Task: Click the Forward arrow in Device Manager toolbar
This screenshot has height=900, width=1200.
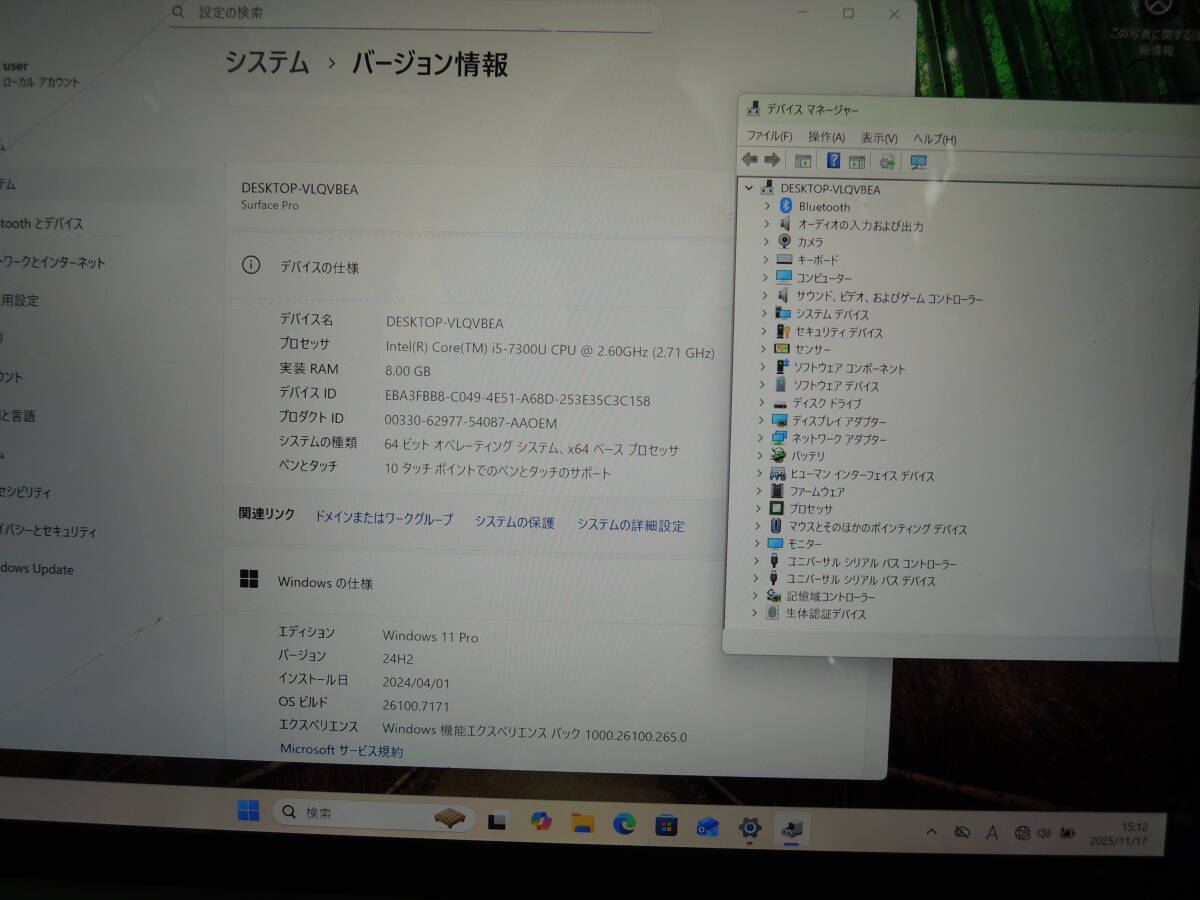Action: coord(772,160)
